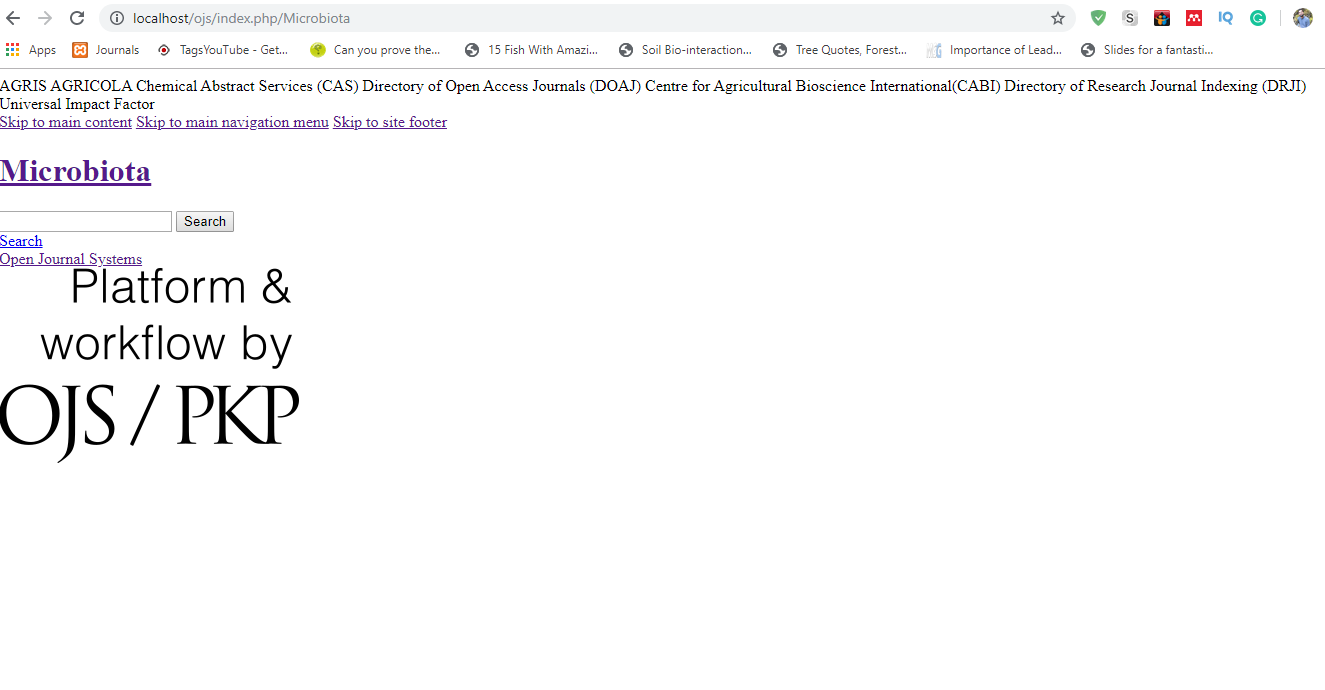Go back to the previous page
Image resolution: width=1325 pixels, height=690 pixels.
pos(13,18)
